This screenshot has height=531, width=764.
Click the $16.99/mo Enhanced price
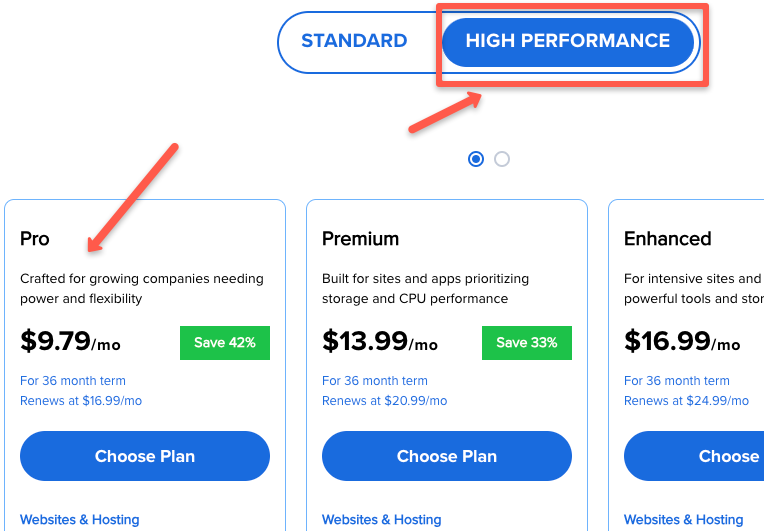(x=682, y=342)
